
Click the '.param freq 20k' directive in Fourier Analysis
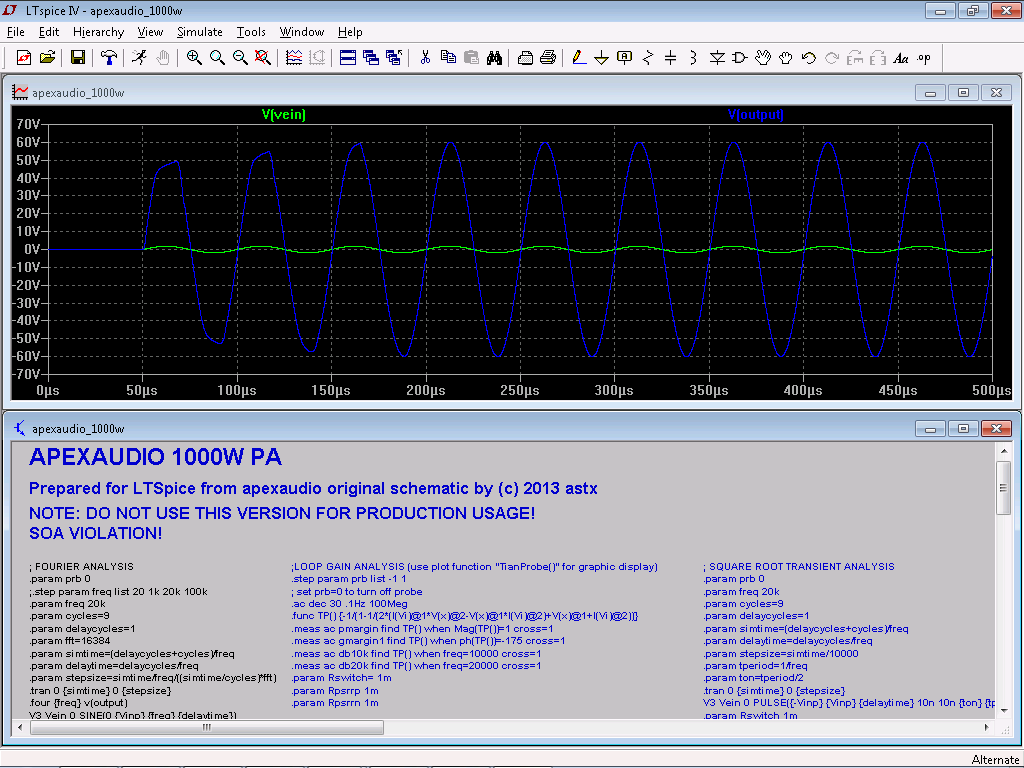(x=67, y=604)
